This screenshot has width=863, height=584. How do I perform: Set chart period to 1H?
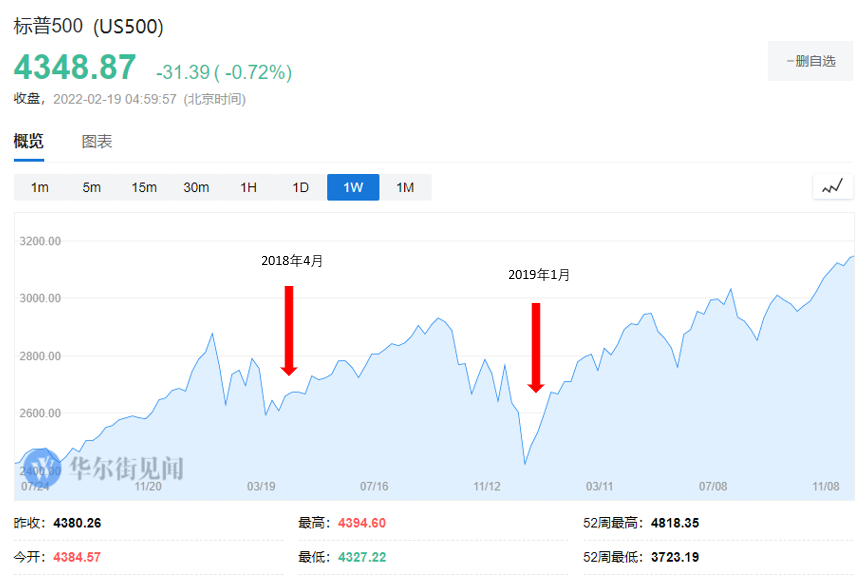click(248, 187)
